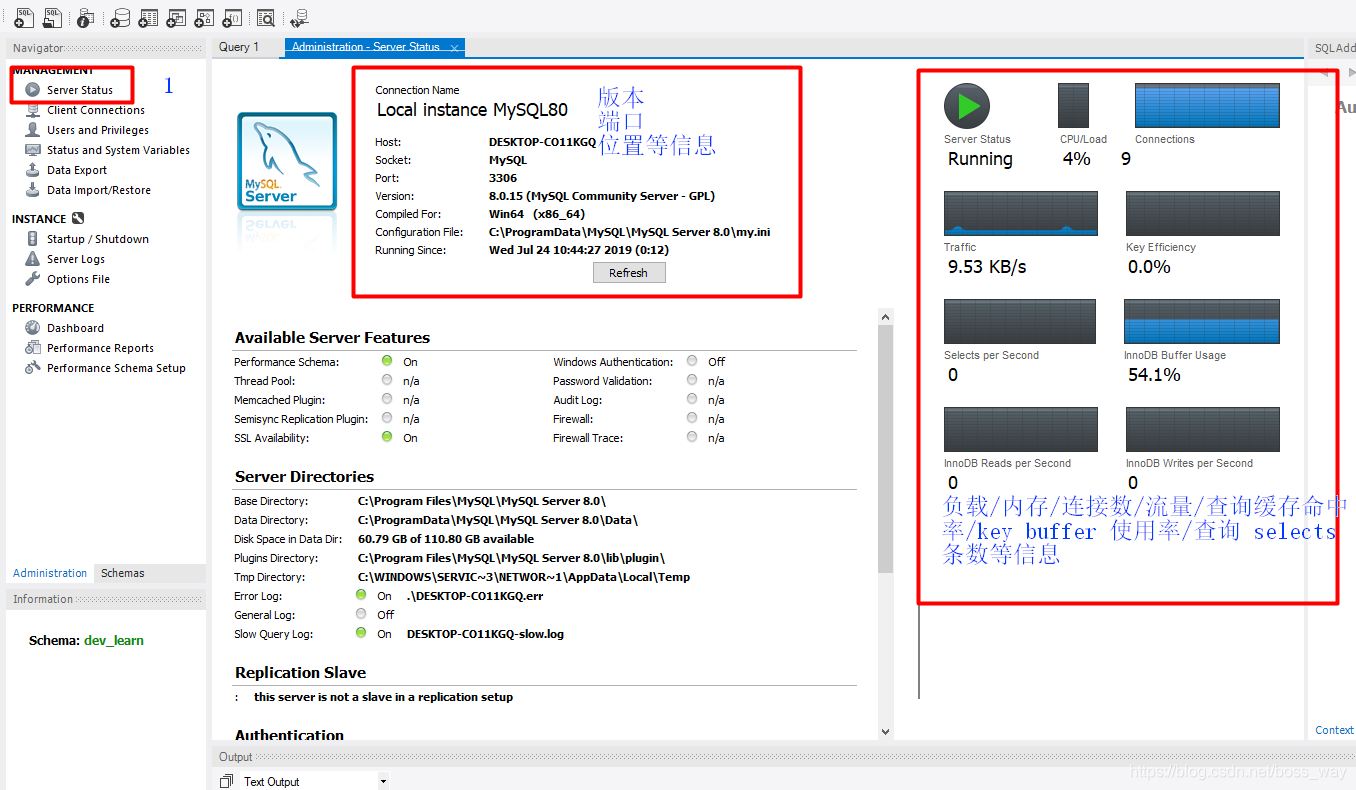Switch to the Schemas navigator tab
Image resolution: width=1356 pixels, height=790 pixels.
[123, 573]
